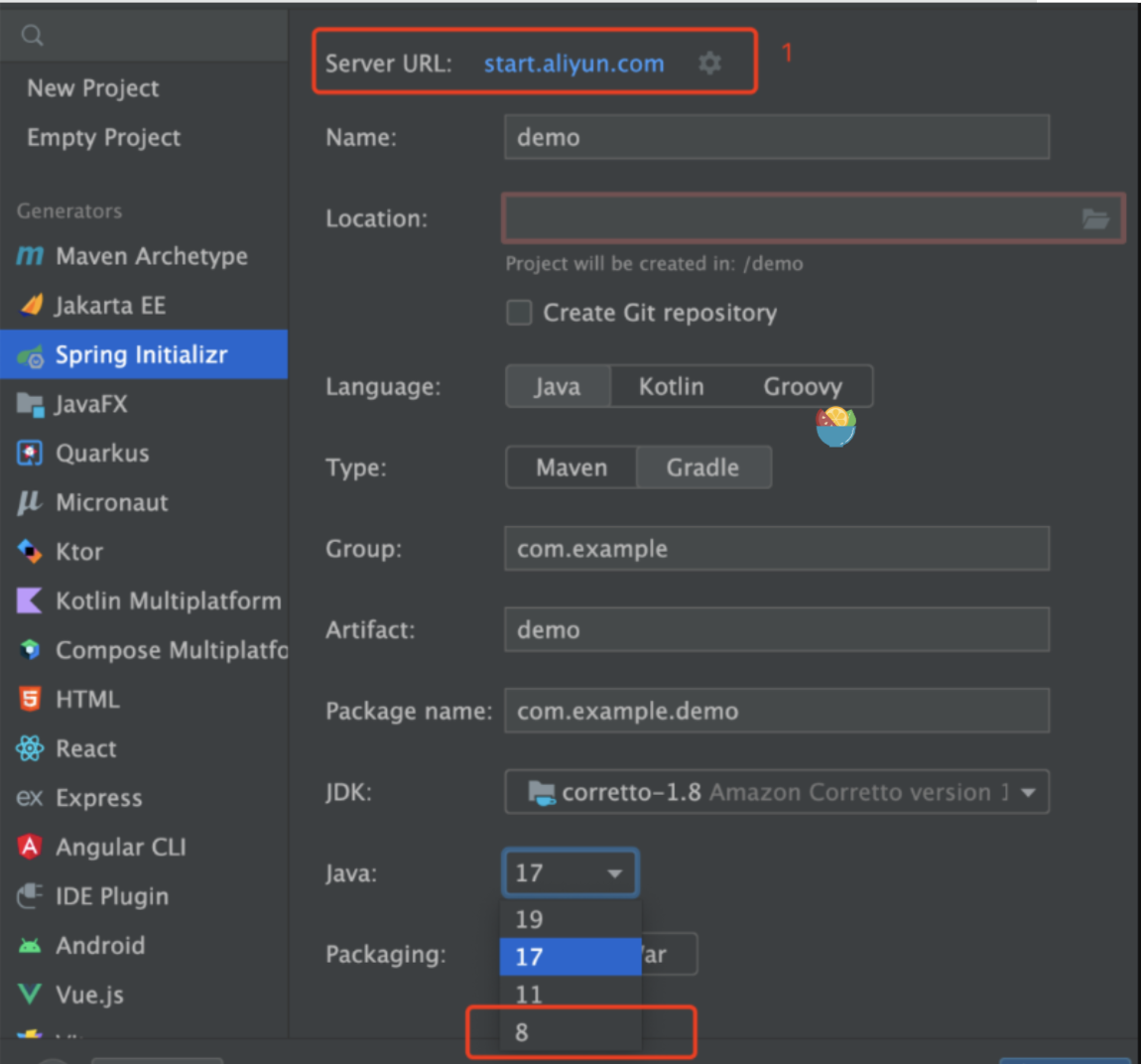The height and width of the screenshot is (1064, 1141).
Task: Click the Vue.js icon
Action: [x=29, y=995]
